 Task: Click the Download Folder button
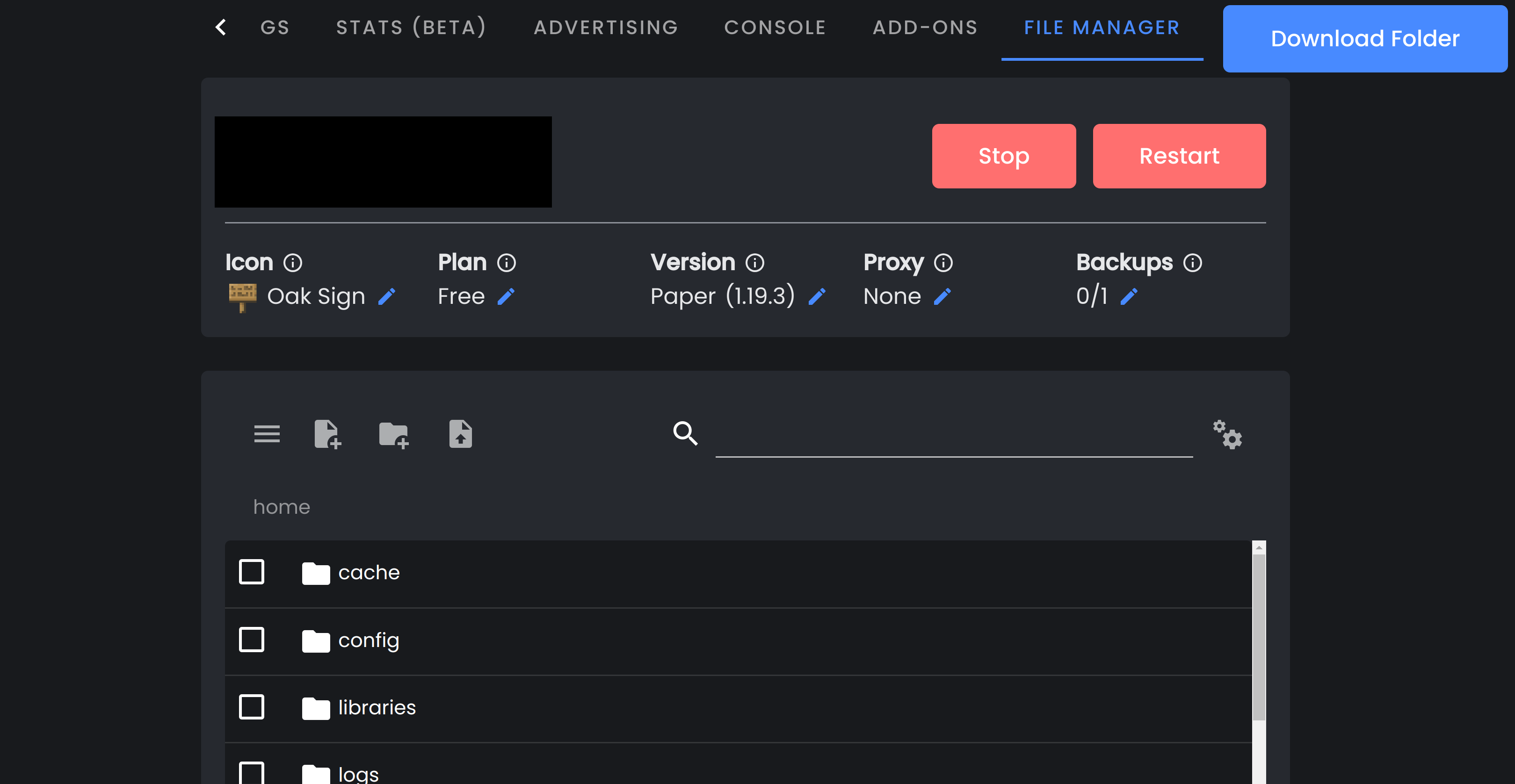tap(1364, 39)
